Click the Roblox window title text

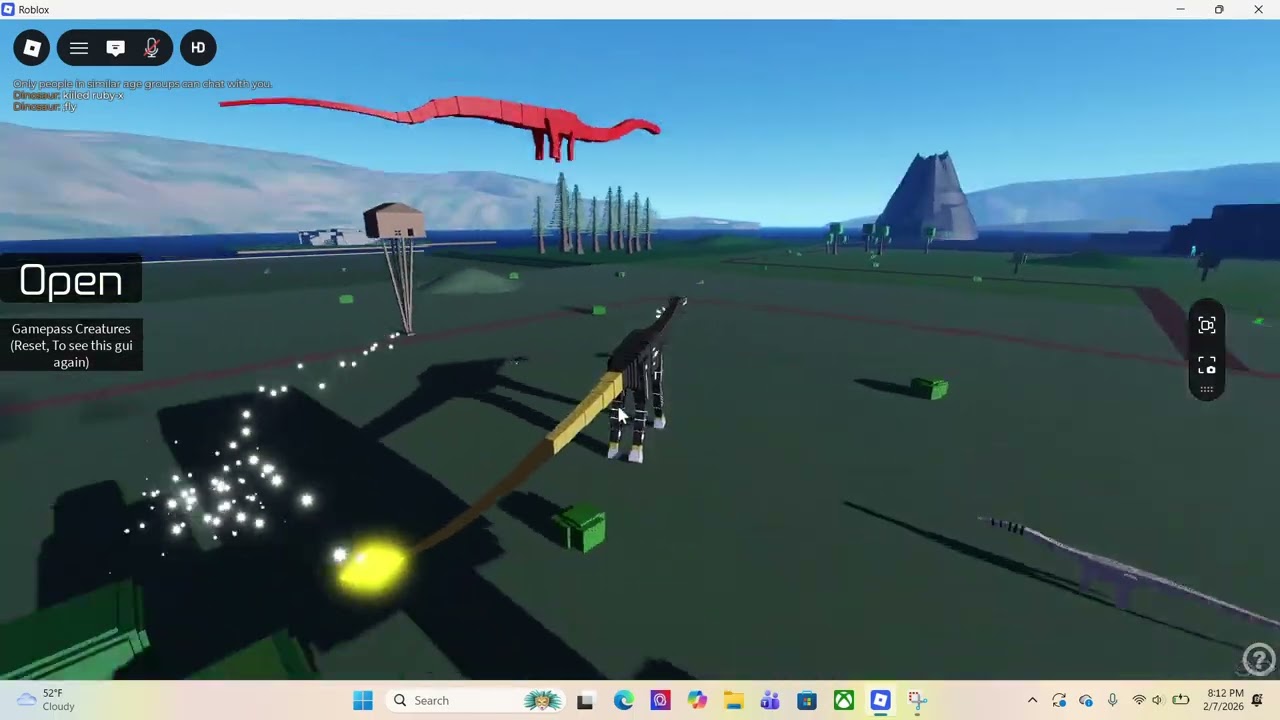(34, 9)
